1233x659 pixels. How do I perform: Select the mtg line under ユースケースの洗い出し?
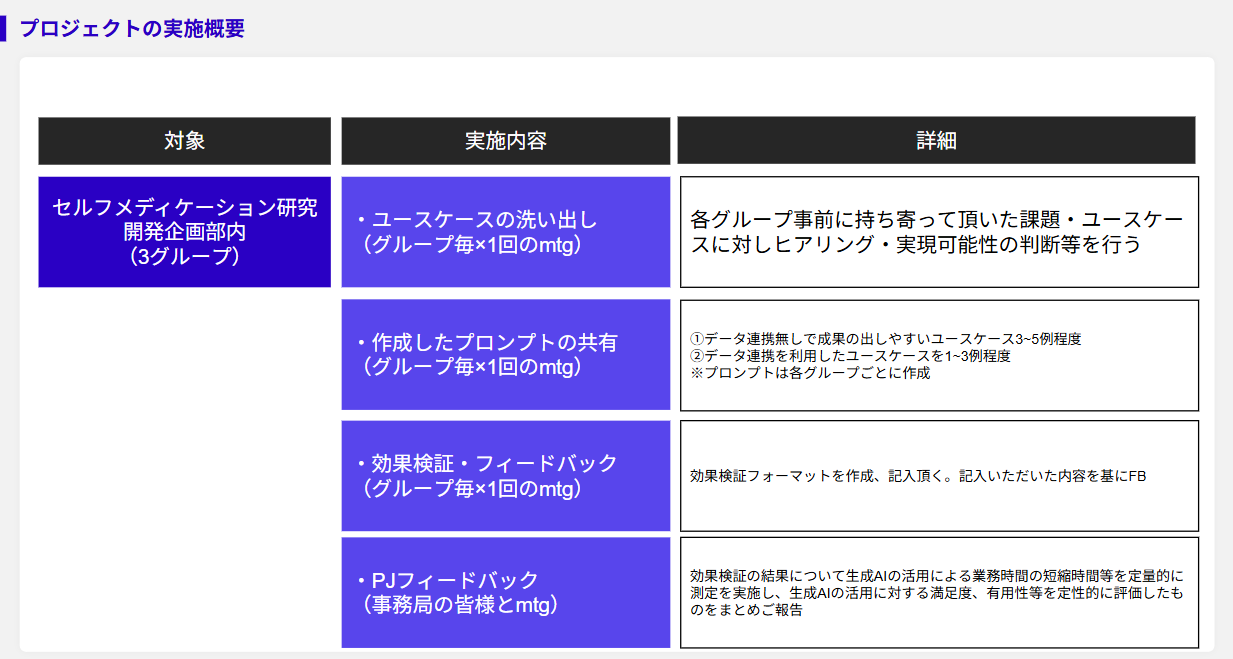click(472, 244)
